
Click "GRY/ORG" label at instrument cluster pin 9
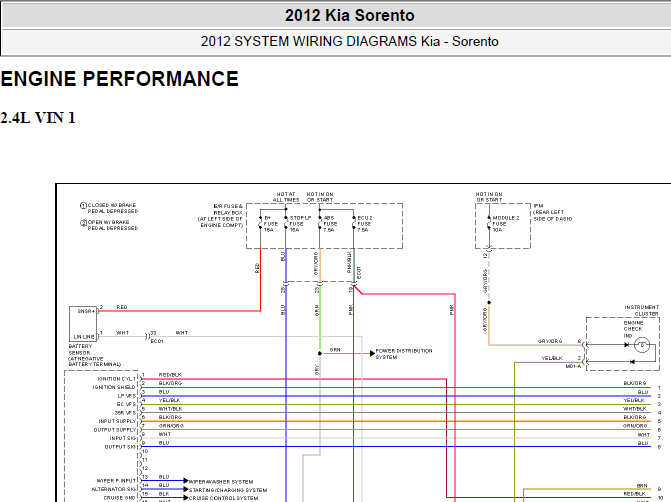coord(550,341)
